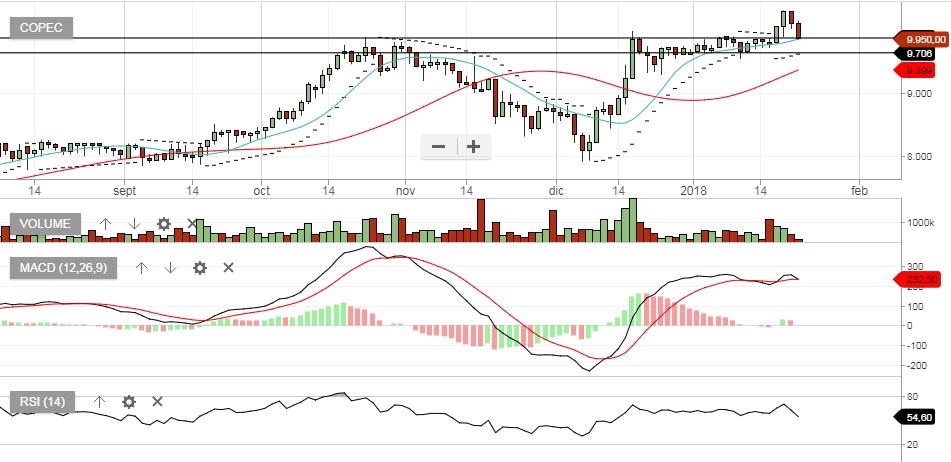Close the RSI (14) indicator
The width and height of the screenshot is (951, 462).
(x=157, y=401)
